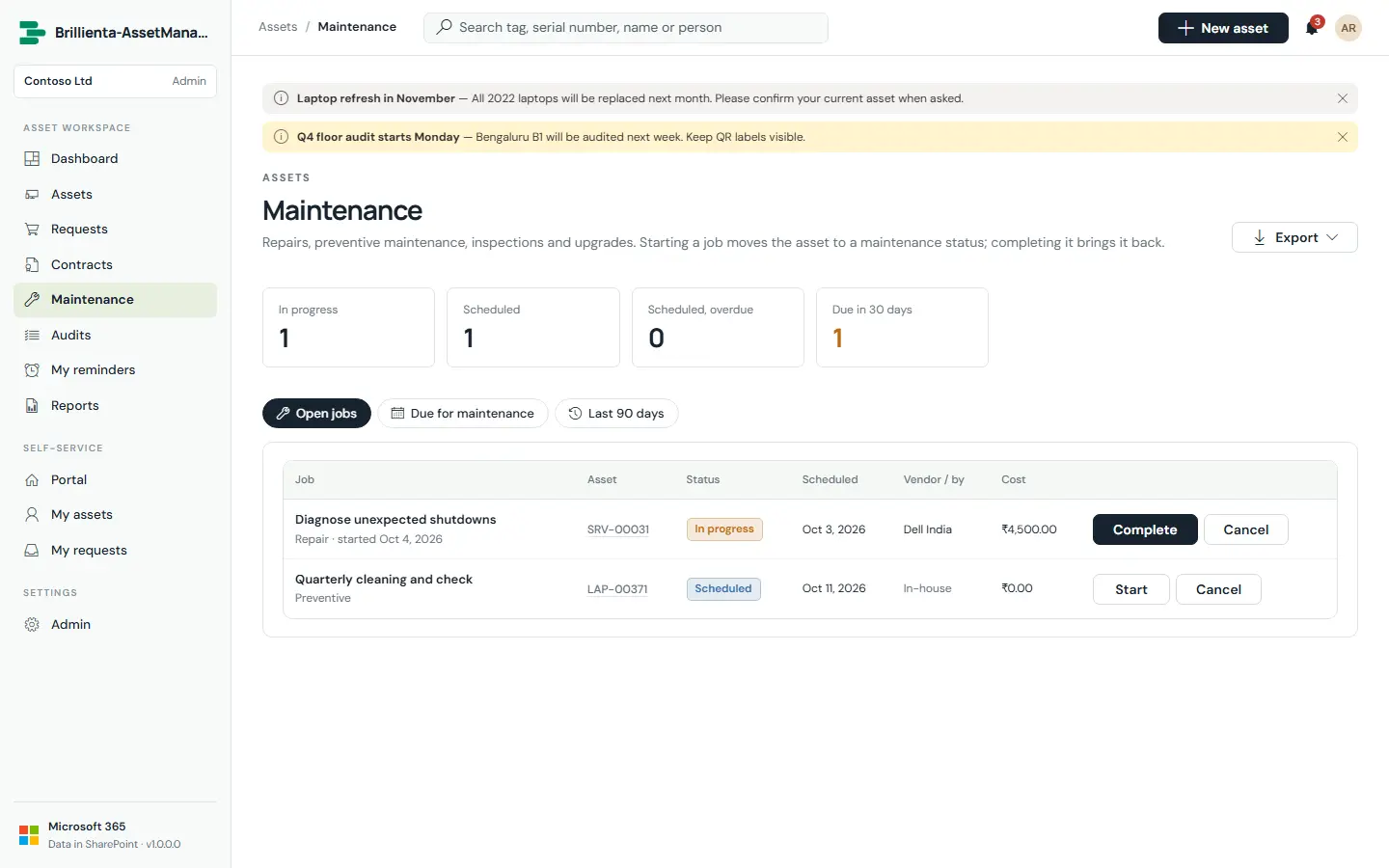The image size is (1389, 868).
Task: Dismiss the Q4 floor audit banner
Action: tap(1343, 137)
